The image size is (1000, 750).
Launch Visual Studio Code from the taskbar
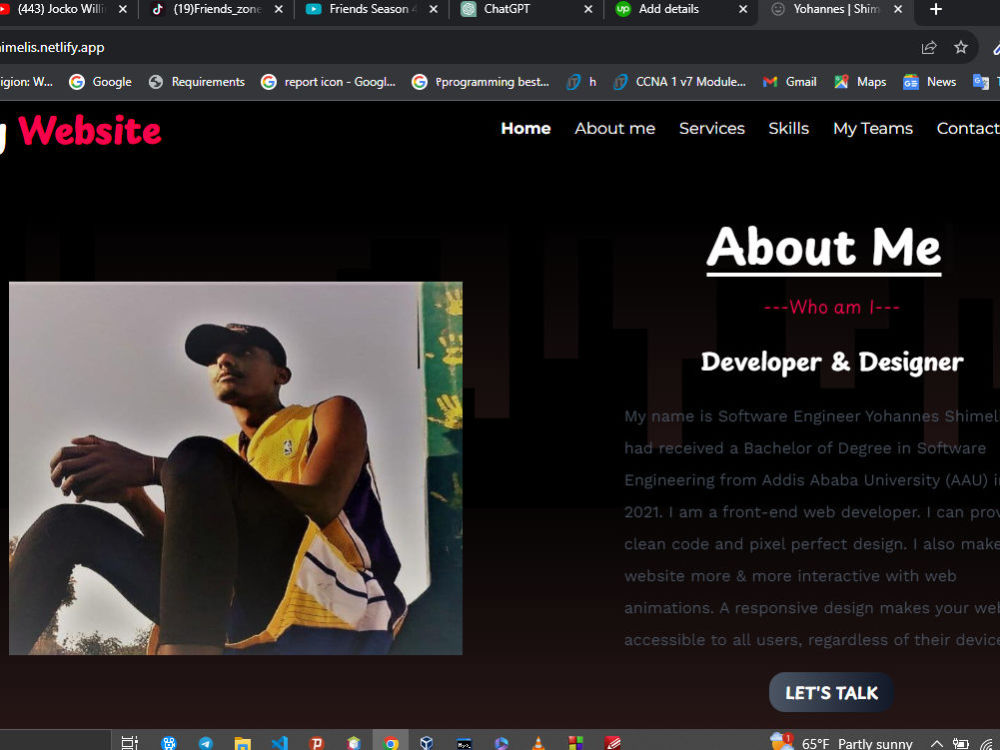pyautogui.click(x=279, y=742)
